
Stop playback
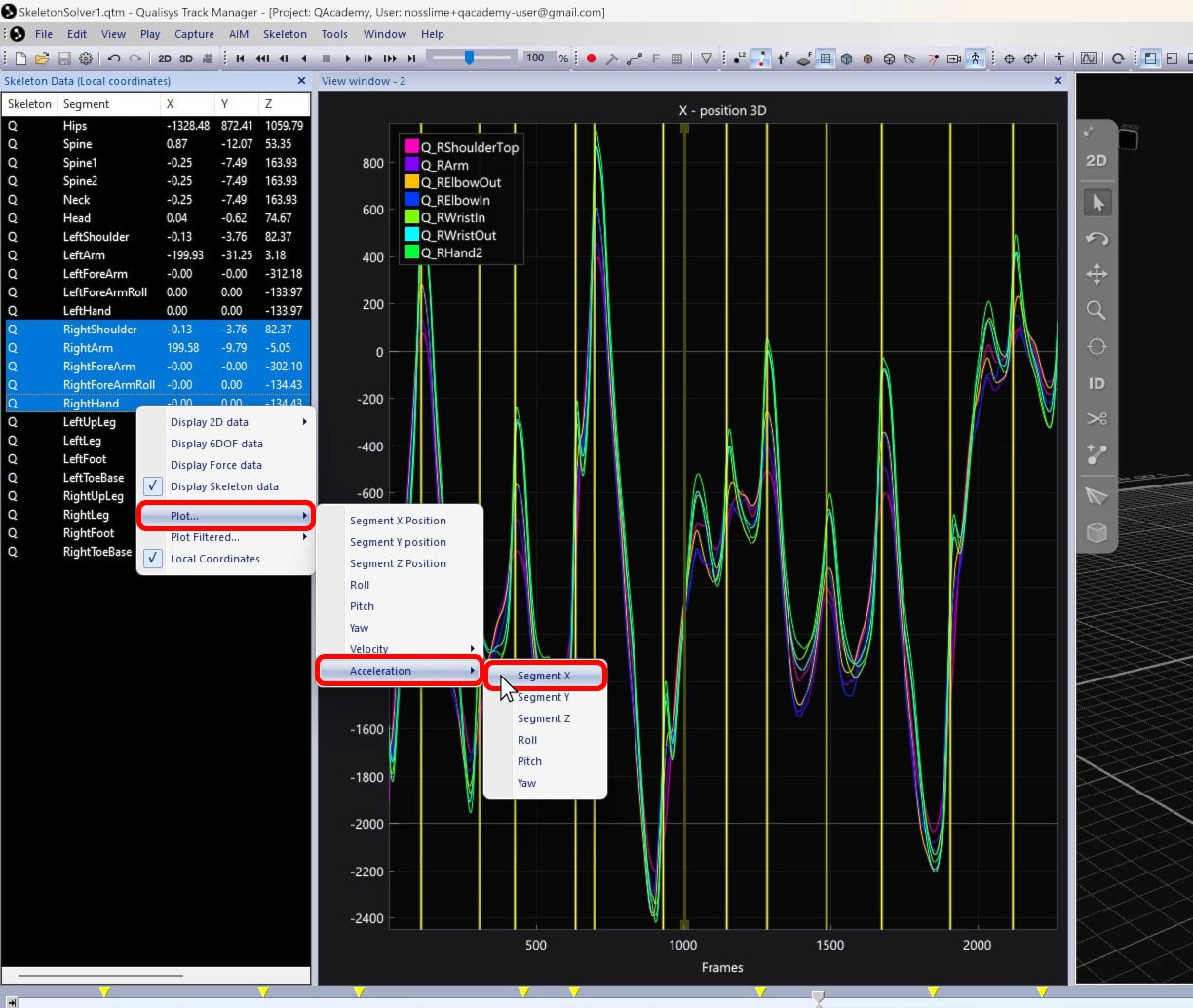326,58
